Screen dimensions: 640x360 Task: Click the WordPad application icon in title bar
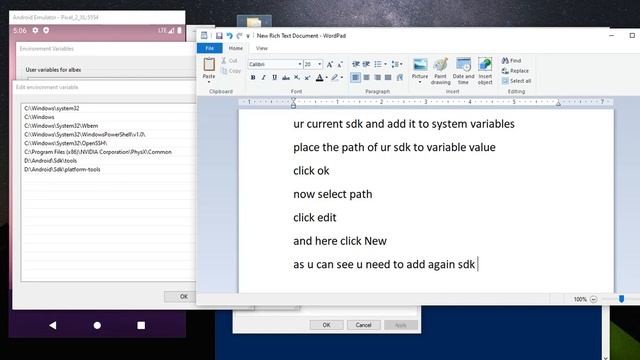pyautogui.click(x=204, y=36)
